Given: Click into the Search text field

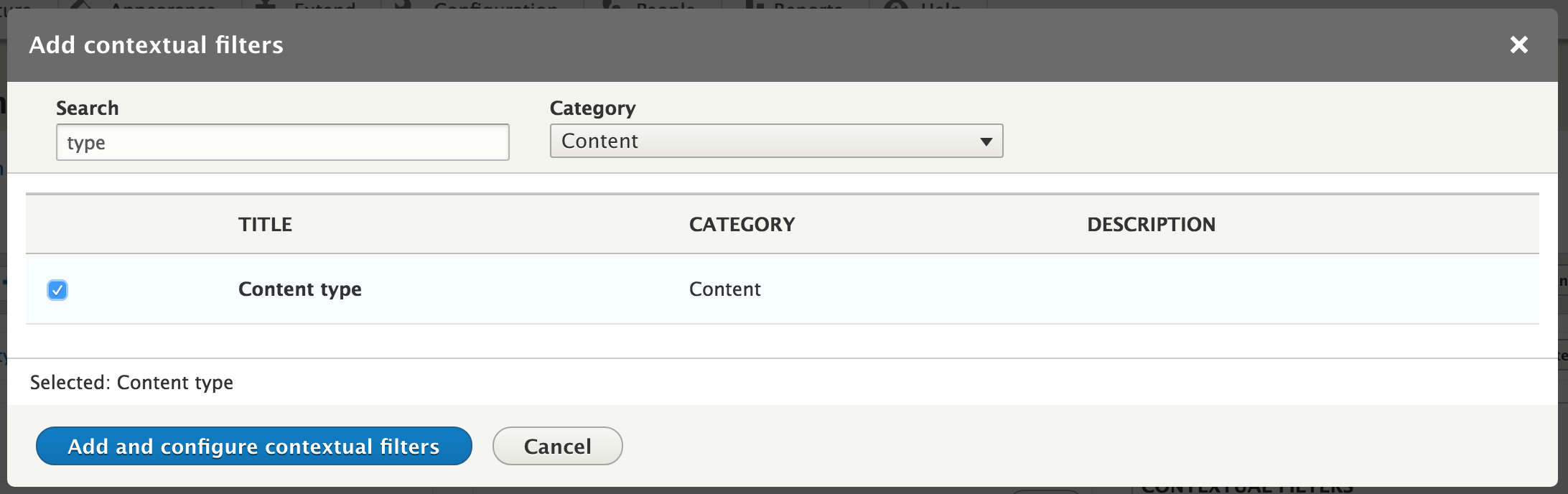Looking at the screenshot, I should 282,142.
